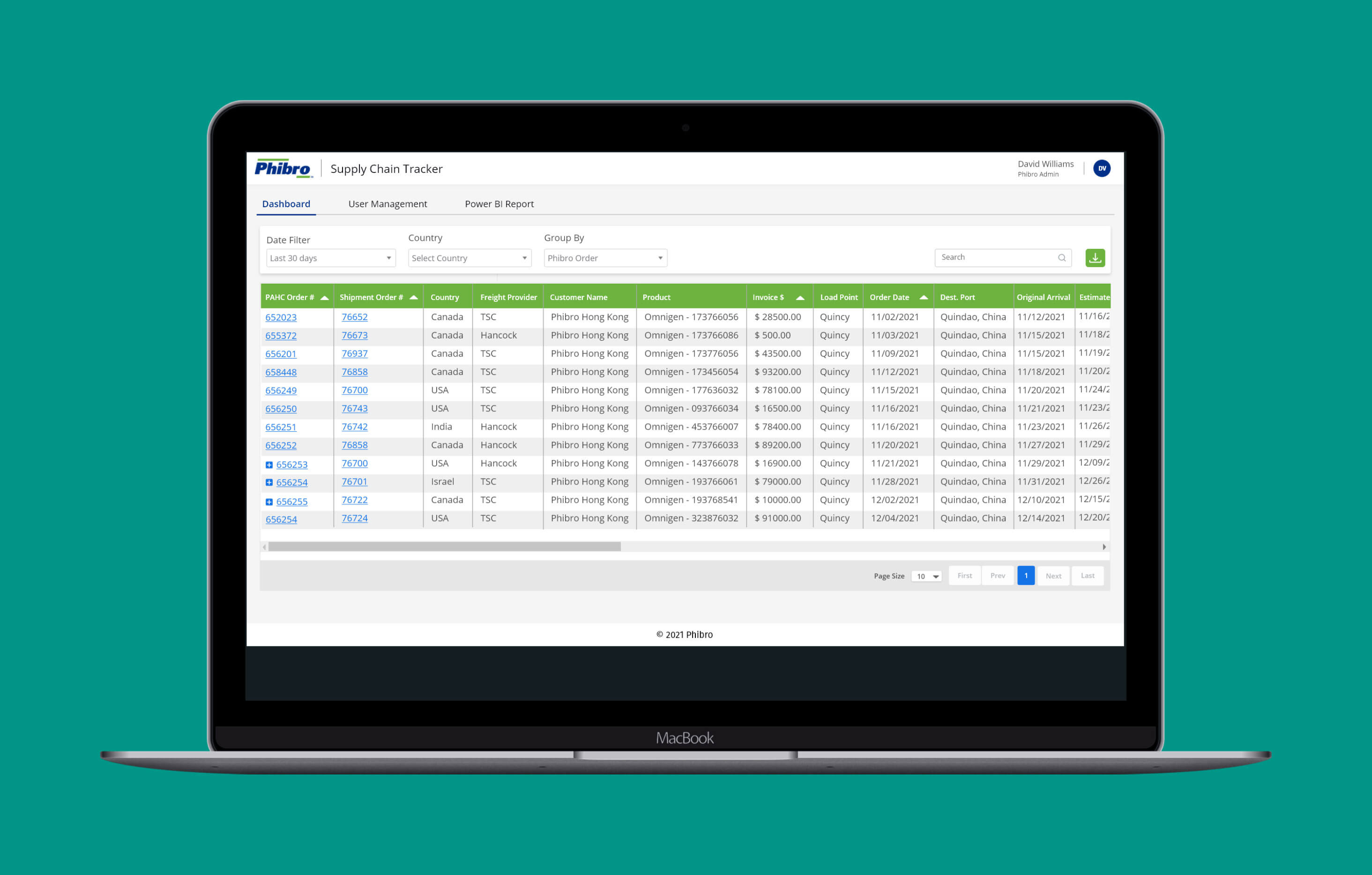Viewport: 1372px width, 875px height.
Task: Sort by Shipment Order # arrow
Action: tap(414, 298)
